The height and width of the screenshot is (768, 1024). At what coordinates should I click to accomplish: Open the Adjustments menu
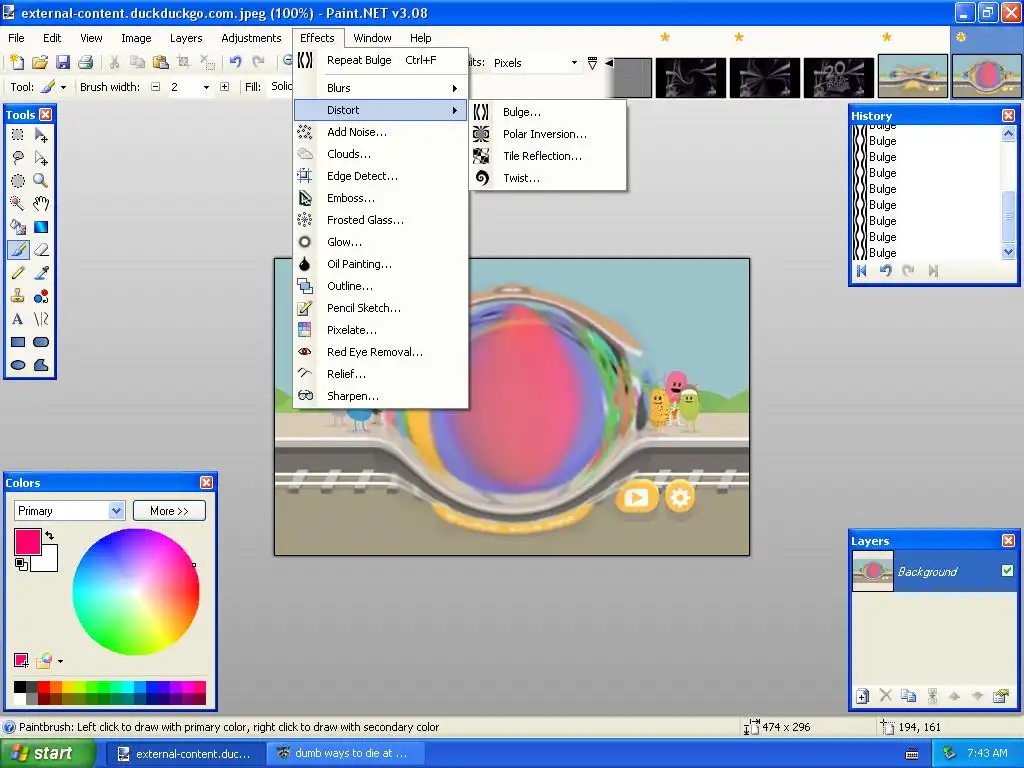pyautogui.click(x=251, y=38)
